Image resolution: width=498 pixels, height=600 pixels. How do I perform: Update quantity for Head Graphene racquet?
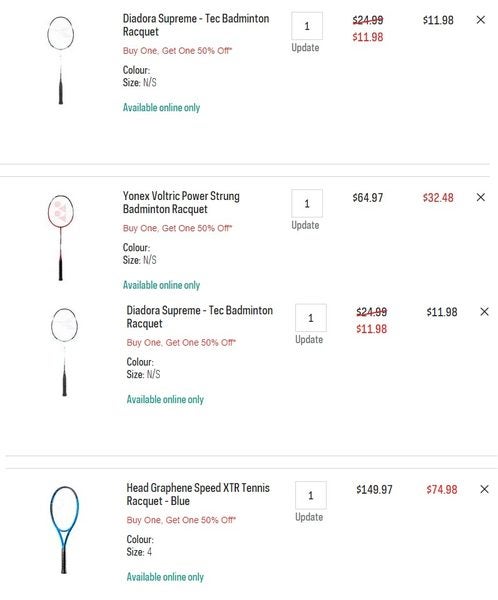pos(309,517)
